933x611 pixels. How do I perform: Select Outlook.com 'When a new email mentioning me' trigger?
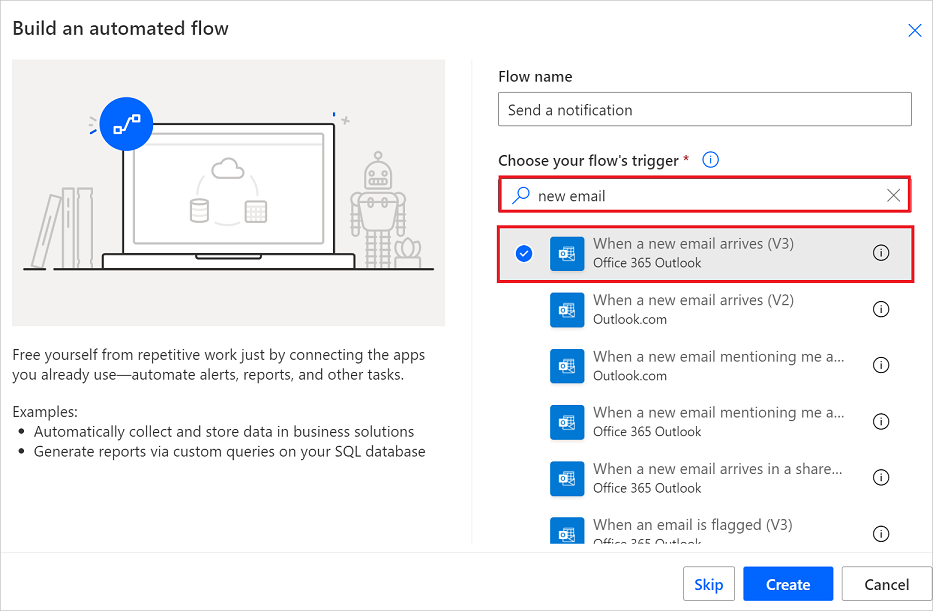tap(705, 365)
